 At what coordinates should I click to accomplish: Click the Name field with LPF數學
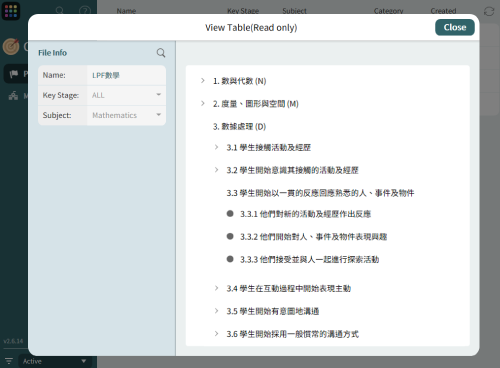coord(126,75)
